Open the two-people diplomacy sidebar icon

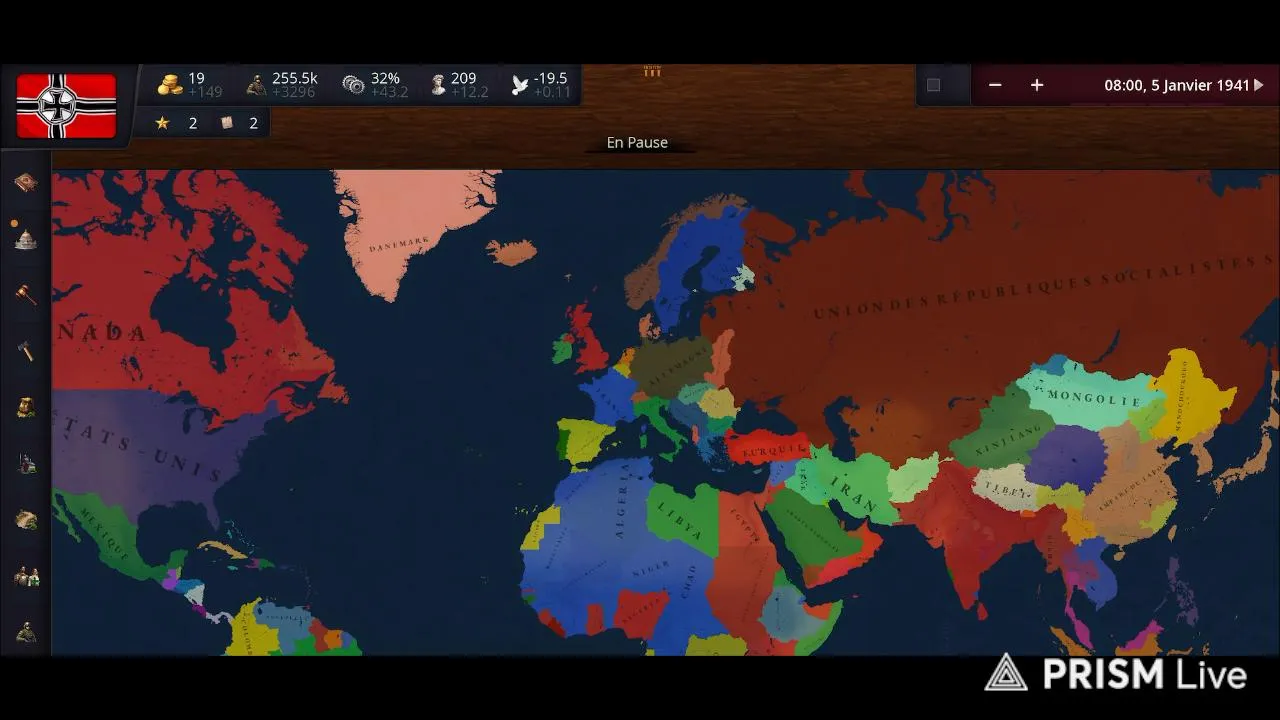[x=26, y=576]
